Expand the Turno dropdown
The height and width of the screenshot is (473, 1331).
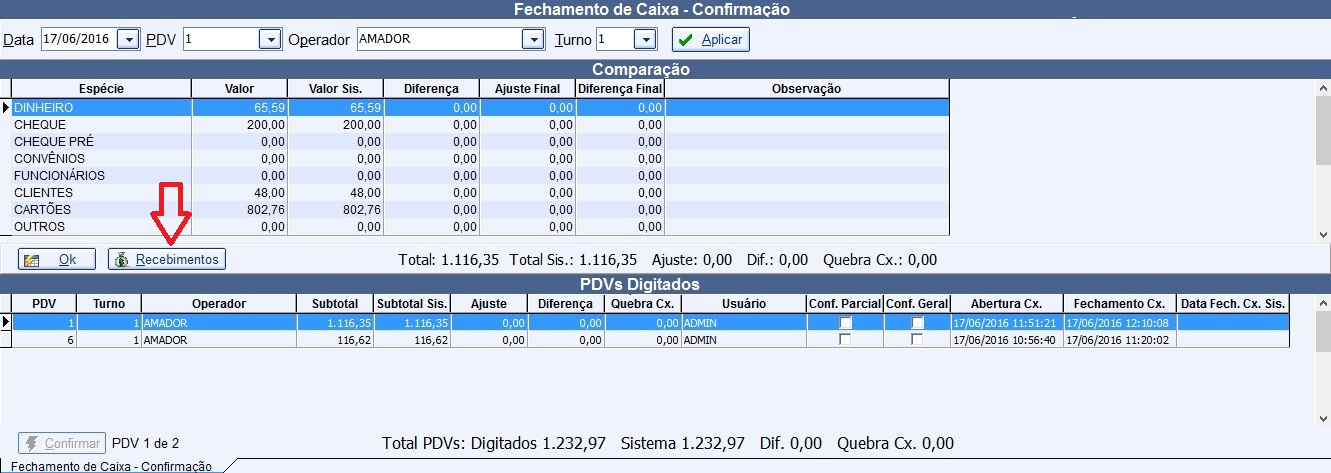point(645,40)
